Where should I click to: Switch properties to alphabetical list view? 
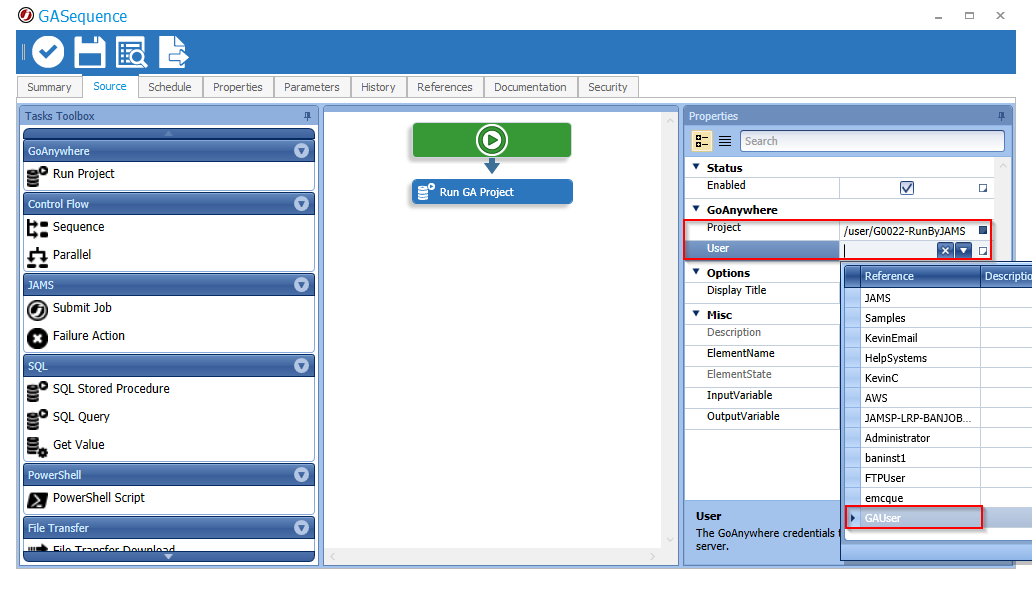[725, 141]
